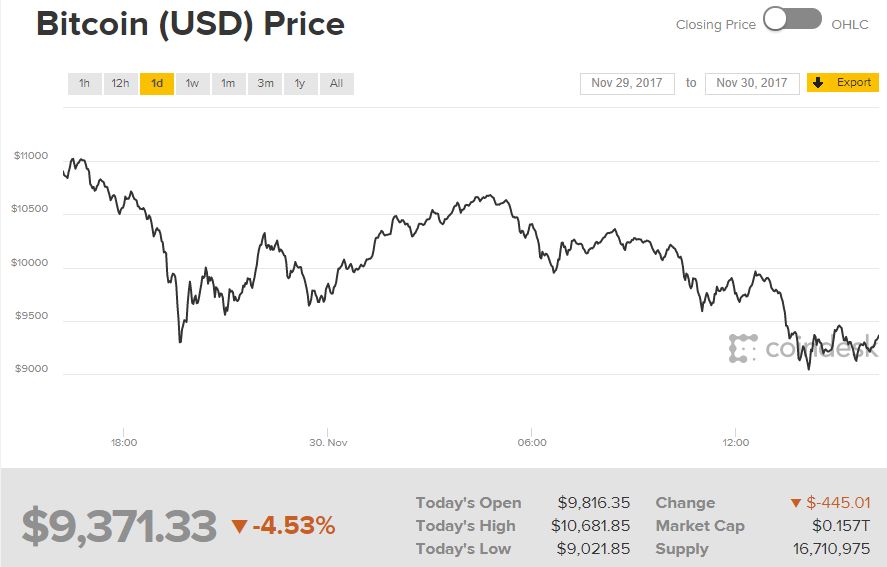This screenshot has width=887, height=567.
Task: Toggle the Closing Price/OHLC switch
Action: 792,20
